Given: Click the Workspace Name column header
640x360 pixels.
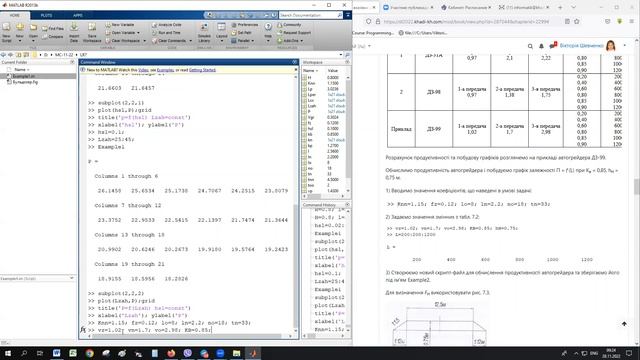Looking at the screenshot, I should [312, 70].
